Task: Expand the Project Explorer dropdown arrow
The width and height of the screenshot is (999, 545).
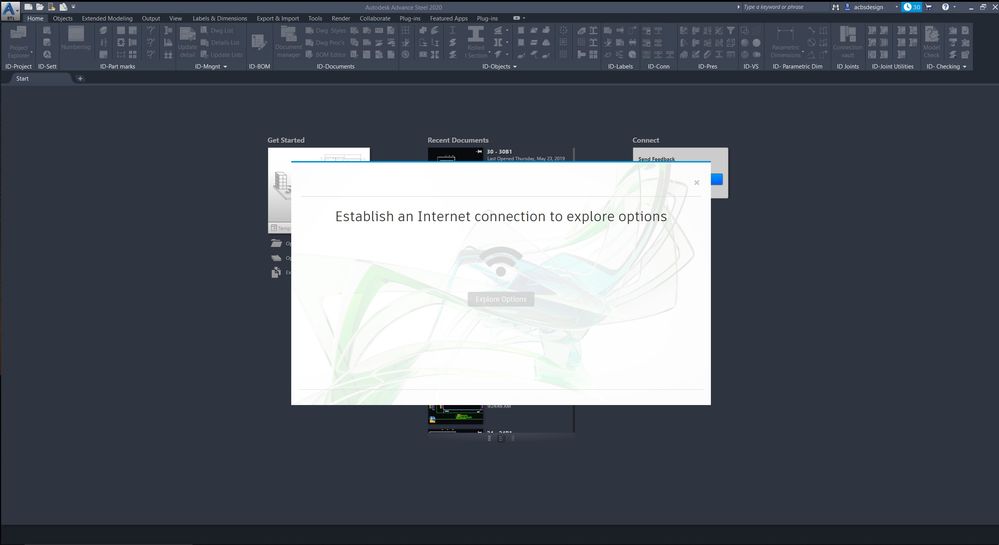Action: pos(32,52)
